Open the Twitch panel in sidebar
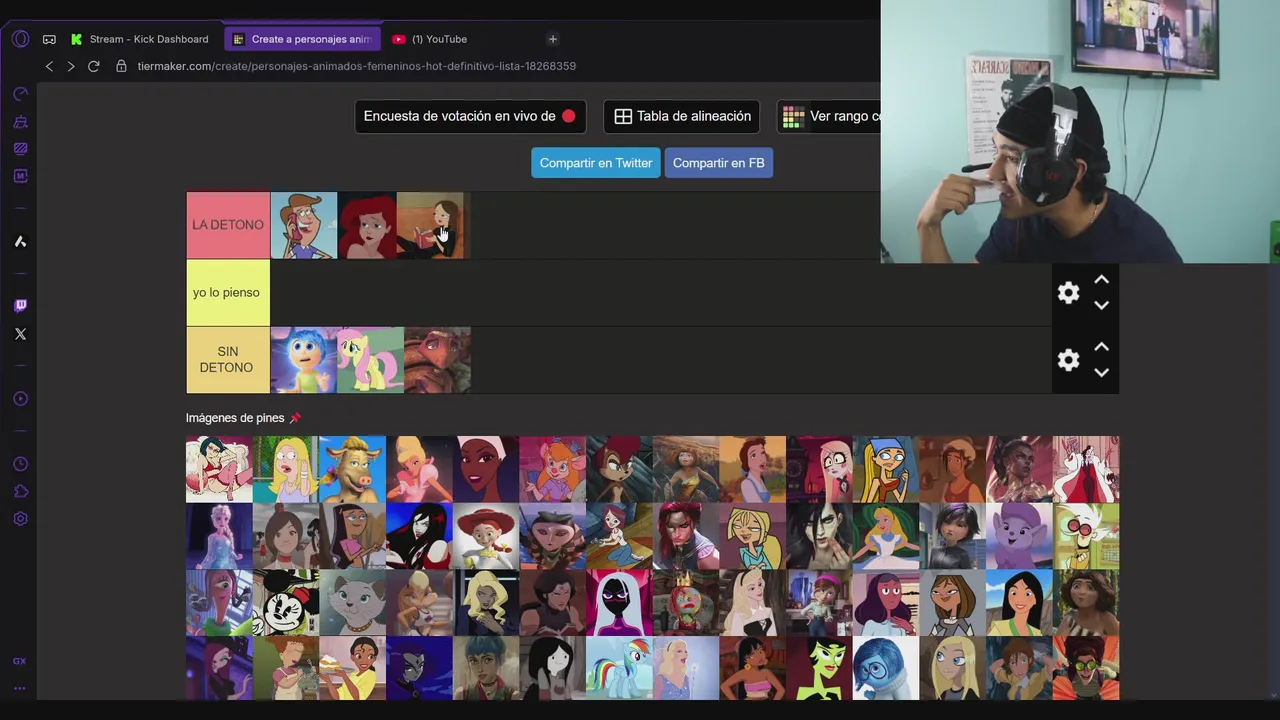1280x720 pixels. [x=20, y=306]
